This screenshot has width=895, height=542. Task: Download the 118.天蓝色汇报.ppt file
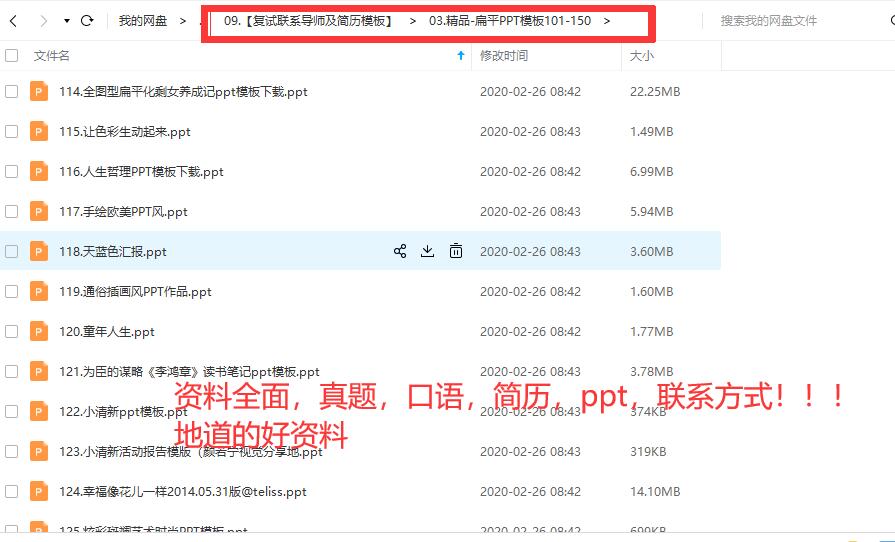point(427,251)
